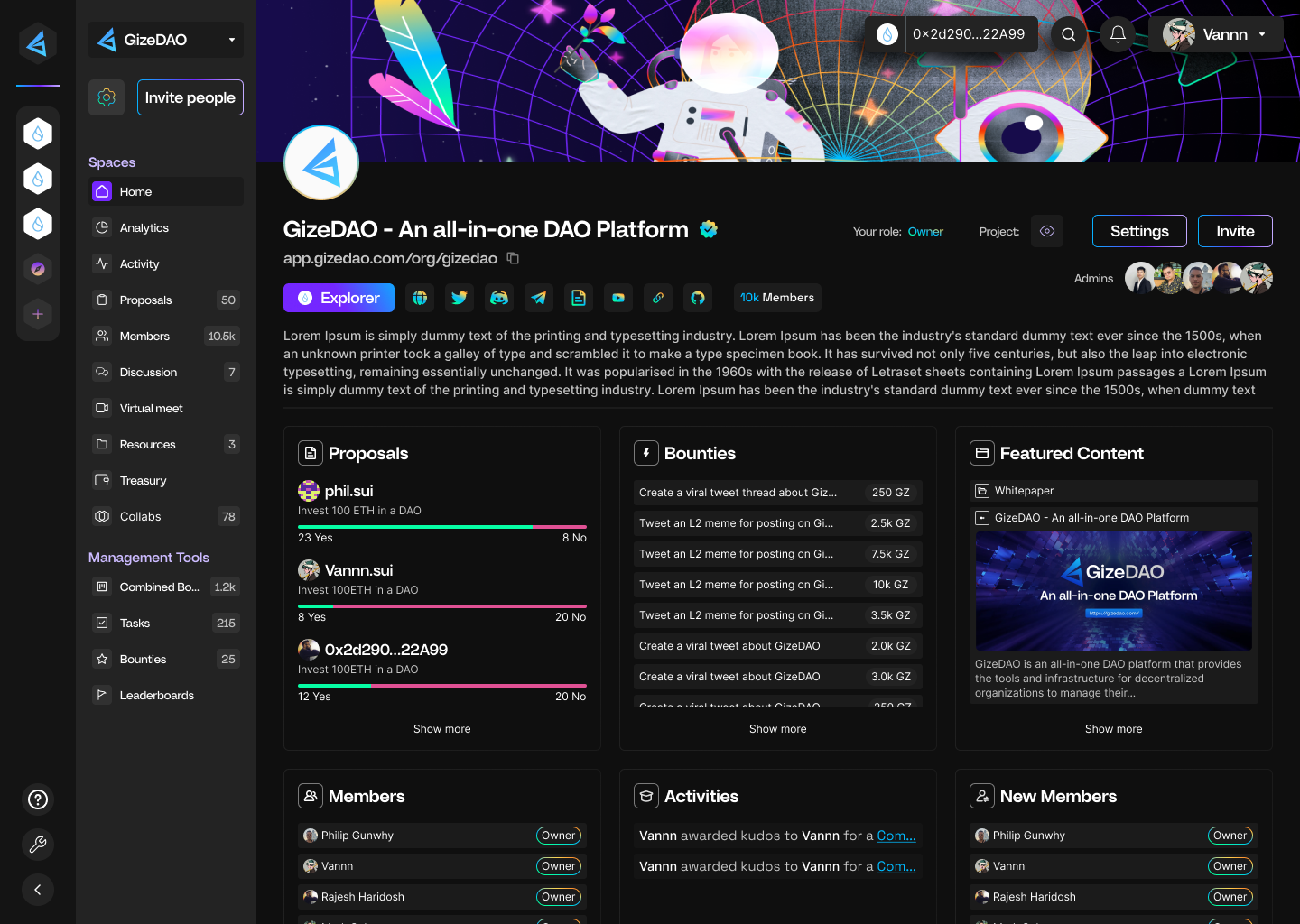Copy the app.gizedao.com URL
The image size is (1300, 924).
(x=513, y=258)
